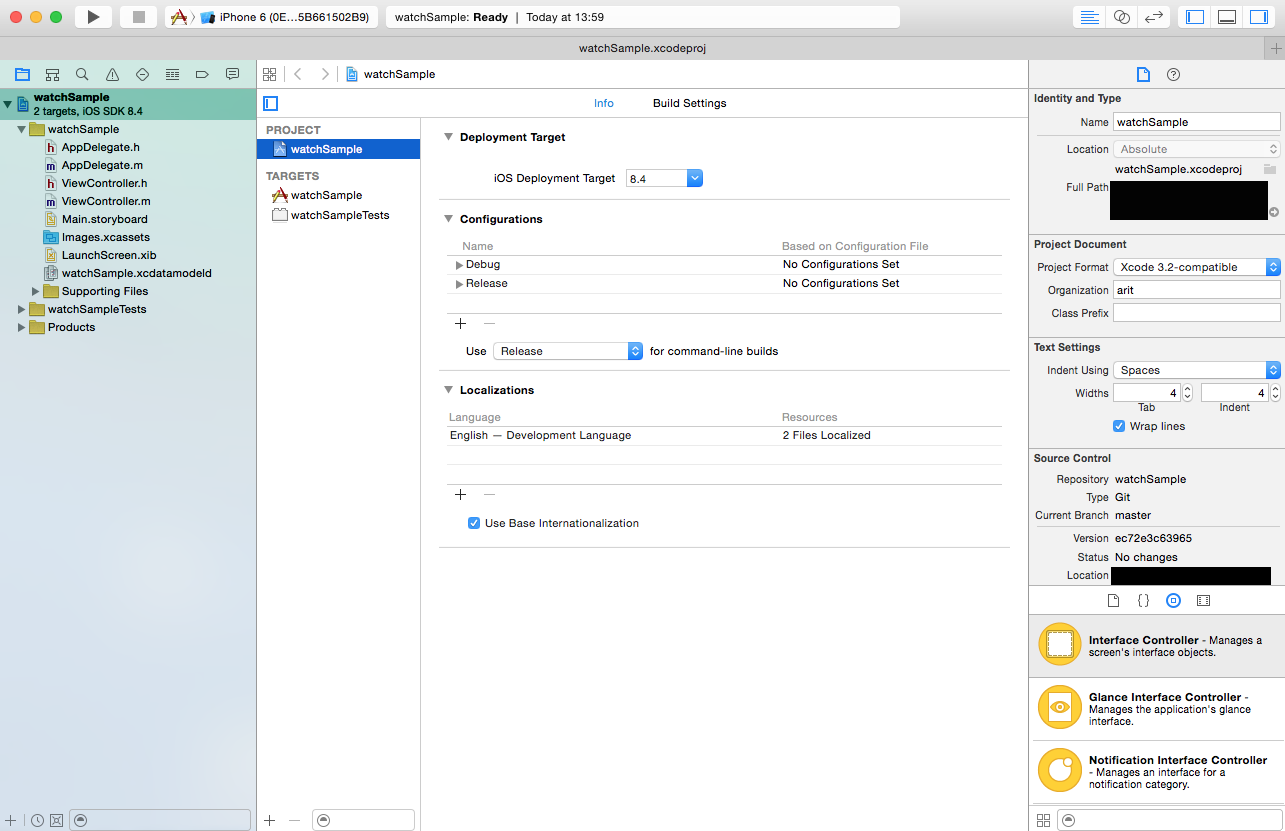The height and width of the screenshot is (831, 1285).
Task: Open Main.storyboard file
Action: pos(104,219)
